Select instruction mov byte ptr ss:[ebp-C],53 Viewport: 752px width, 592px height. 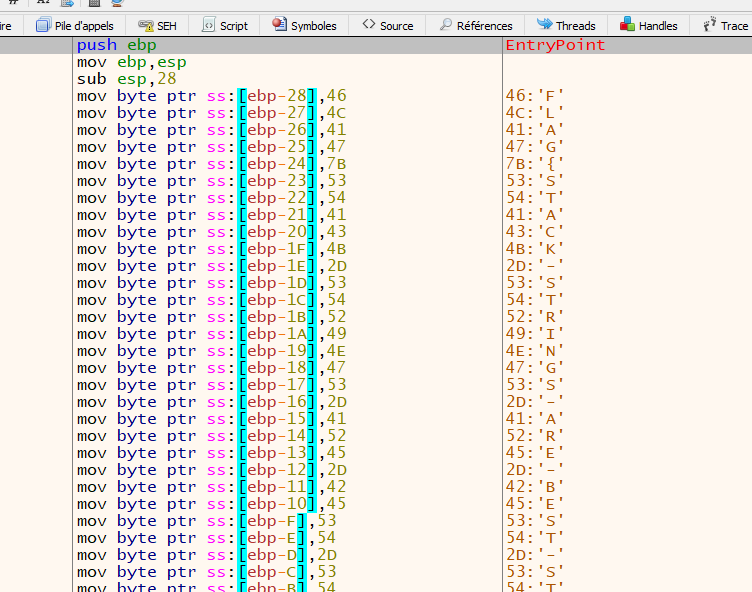[x=207, y=572]
